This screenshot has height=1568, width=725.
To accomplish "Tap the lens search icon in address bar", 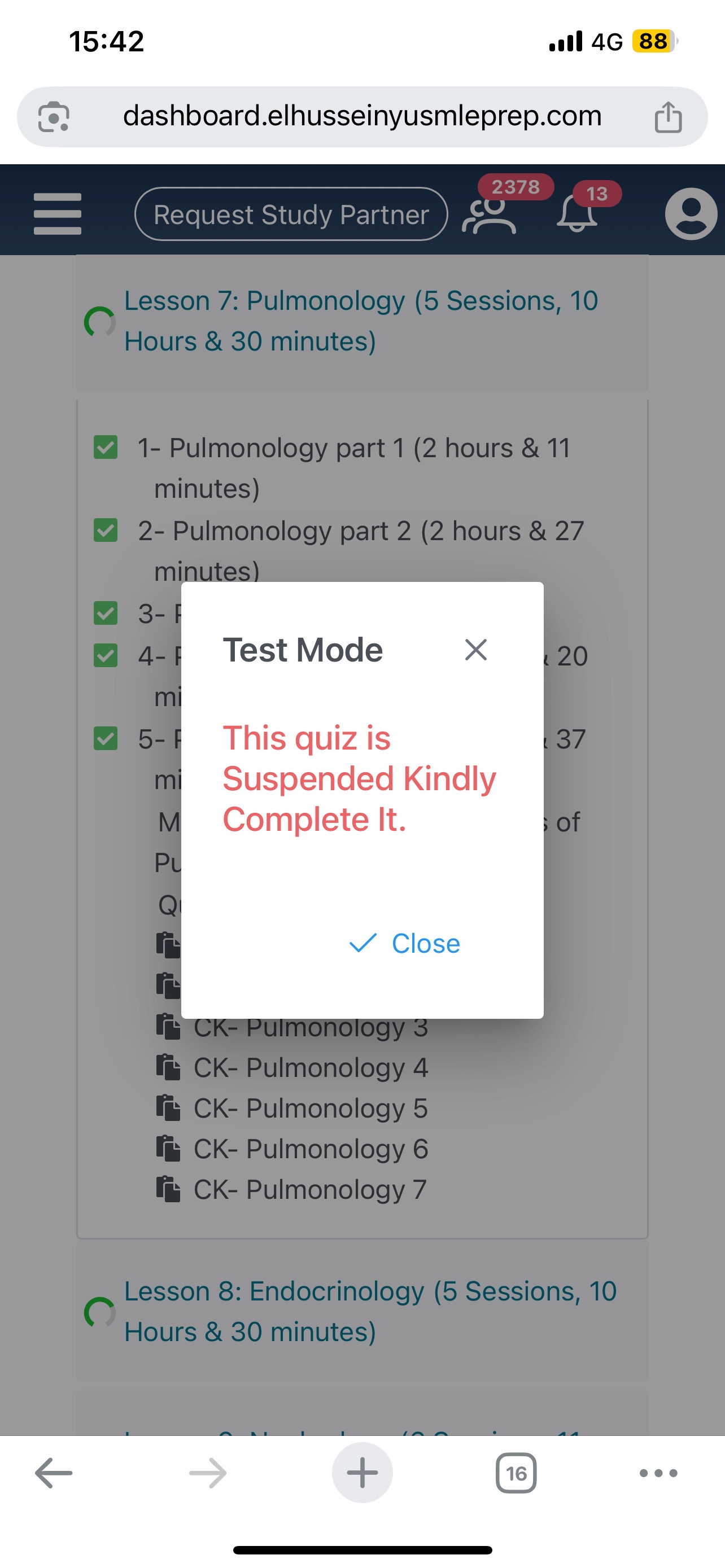I will coord(54,117).
